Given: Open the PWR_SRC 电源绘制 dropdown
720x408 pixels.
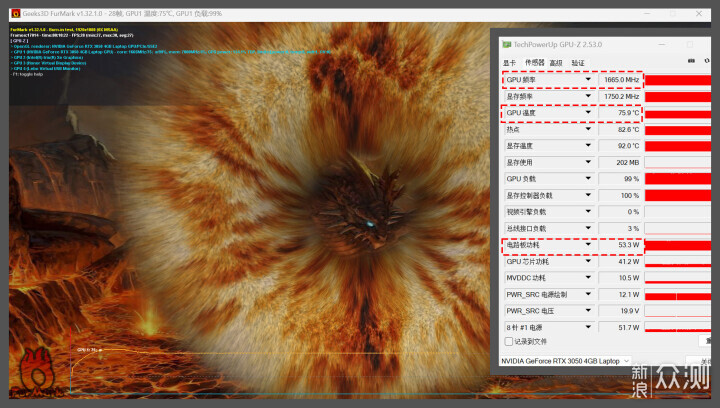Looking at the screenshot, I should pyautogui.click(x=588, y=294).
